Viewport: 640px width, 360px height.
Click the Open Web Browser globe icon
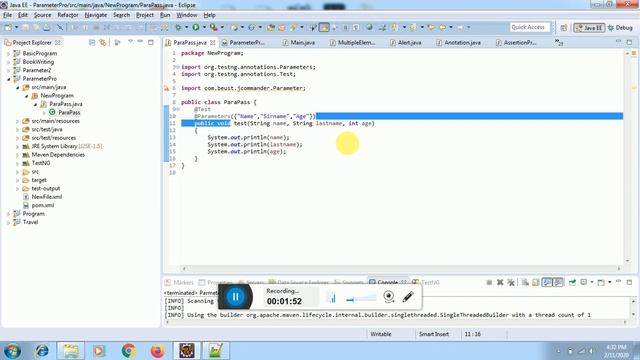[369, 27]
